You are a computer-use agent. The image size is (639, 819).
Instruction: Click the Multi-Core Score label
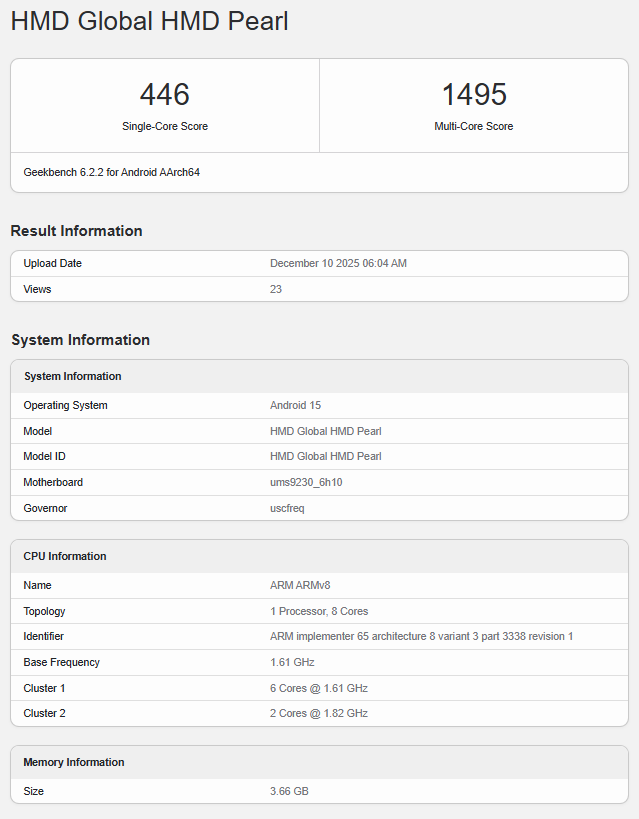coord(474,127)
